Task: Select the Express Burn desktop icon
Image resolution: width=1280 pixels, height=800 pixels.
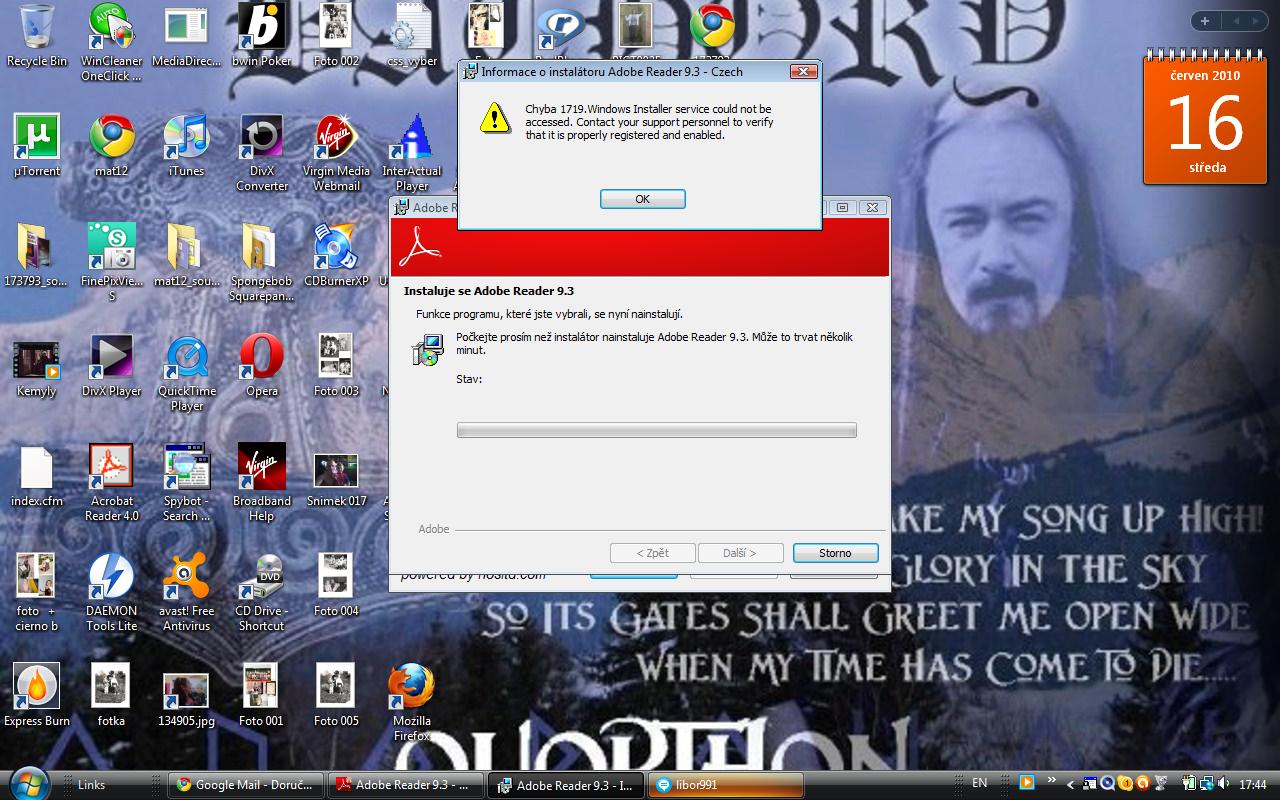Action: 37,696
